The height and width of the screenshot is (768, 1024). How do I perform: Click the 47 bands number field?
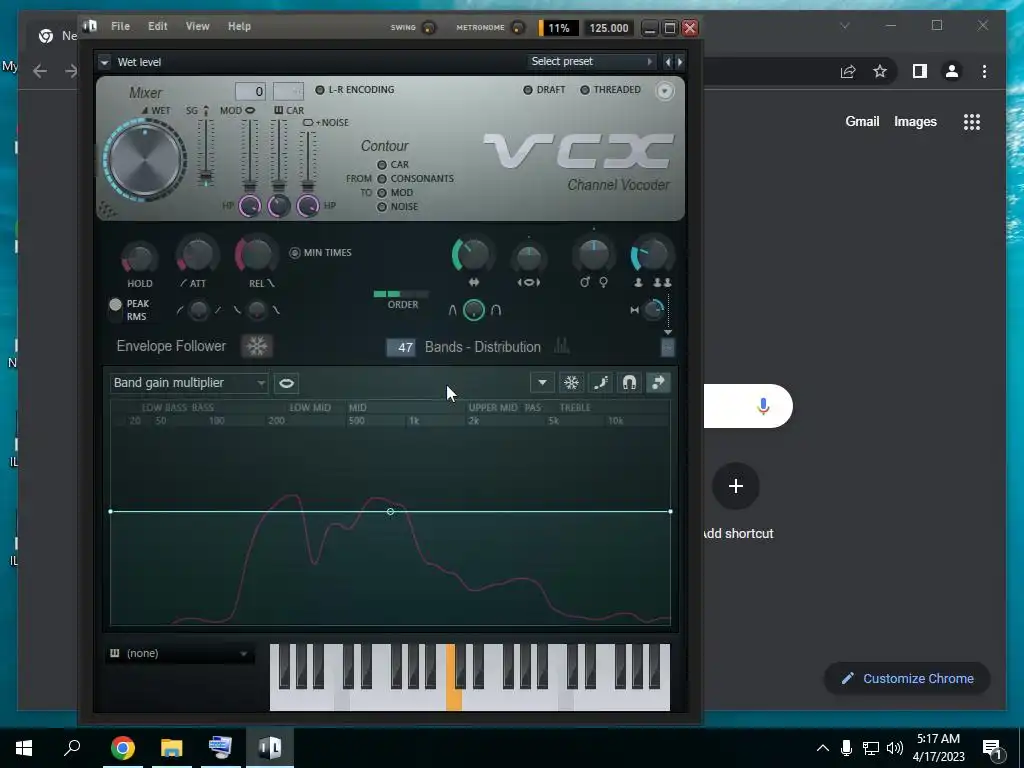coord(401,347)
